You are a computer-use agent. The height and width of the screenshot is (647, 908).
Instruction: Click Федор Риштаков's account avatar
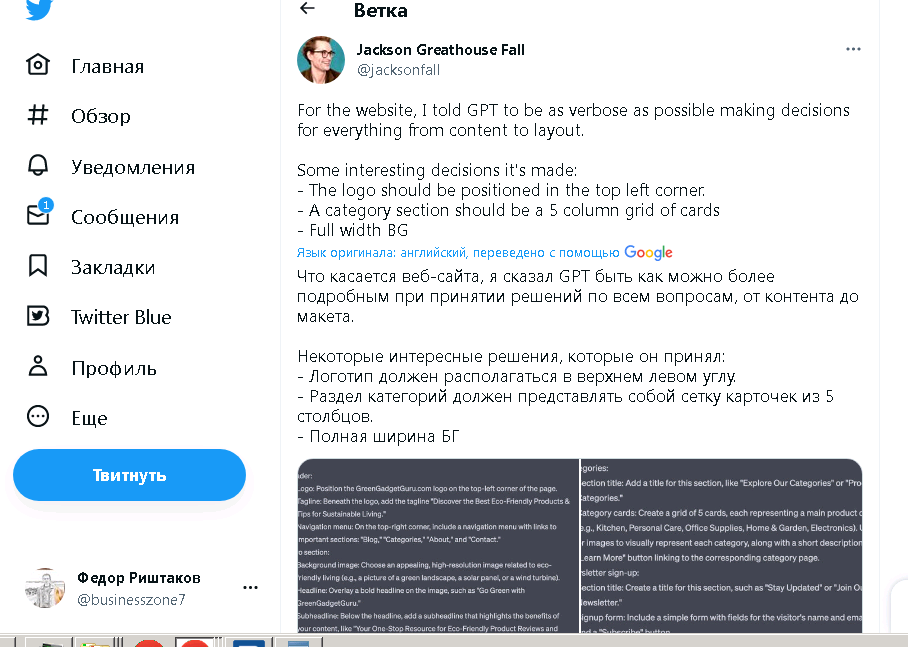click(x=45, y=588)
